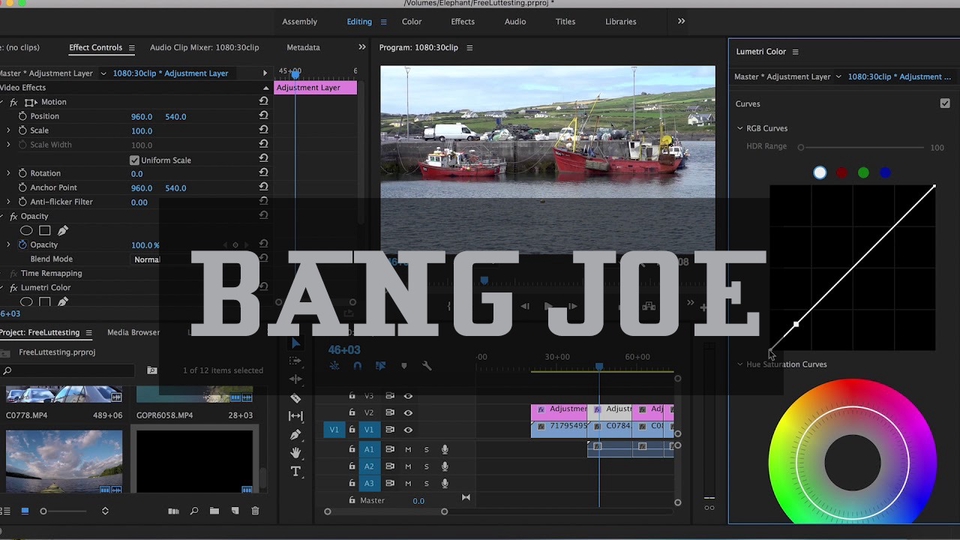Disable the Curves section checkbox
The image size is (960, 540).
pos(945,103)
